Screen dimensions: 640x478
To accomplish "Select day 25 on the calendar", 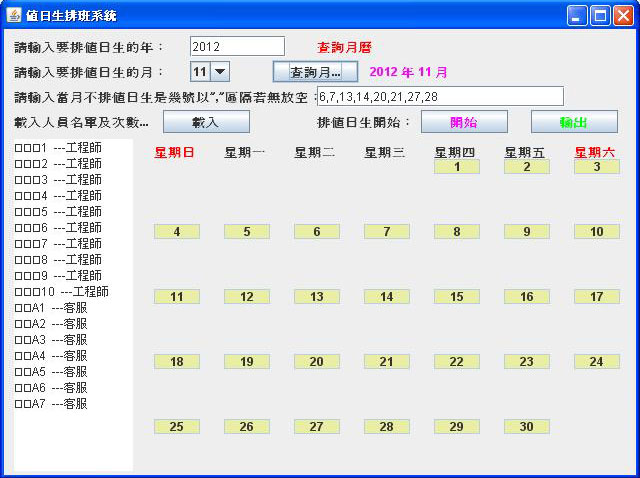I will [177, 427].
